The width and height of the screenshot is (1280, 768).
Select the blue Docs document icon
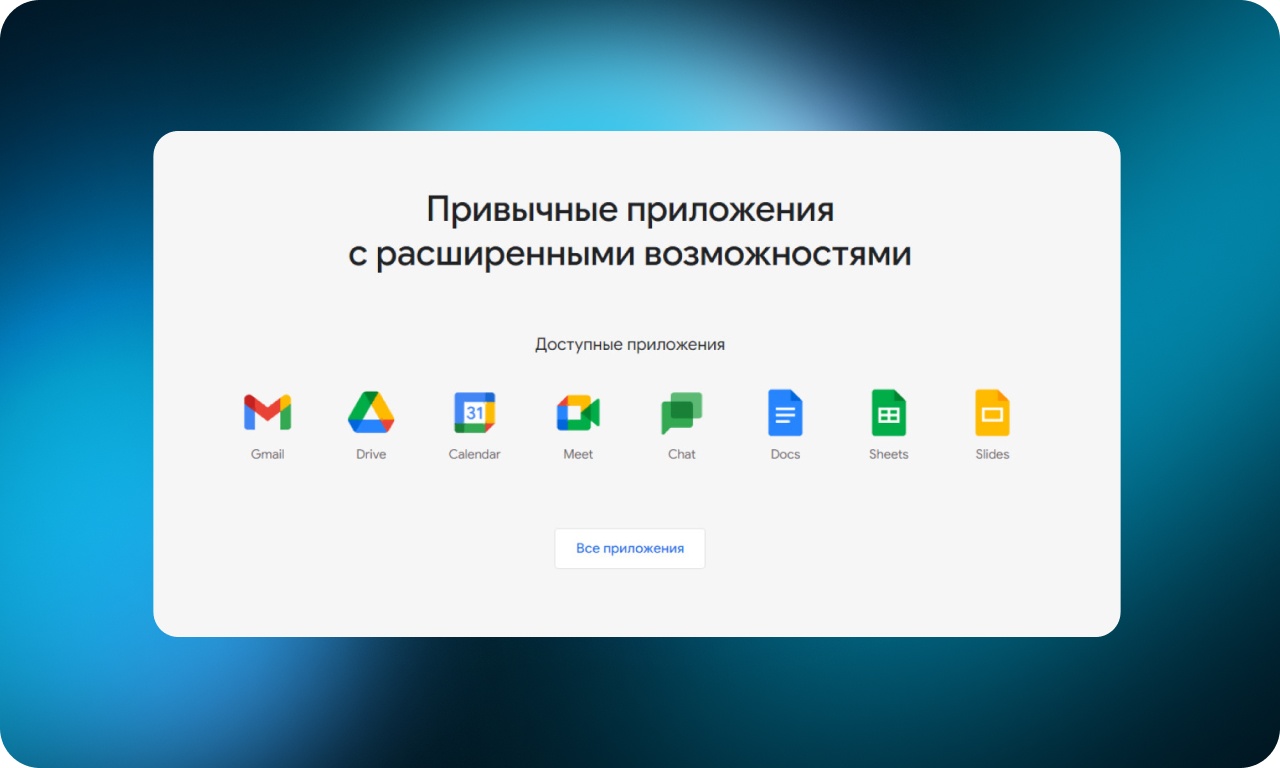tap(785, 410)
